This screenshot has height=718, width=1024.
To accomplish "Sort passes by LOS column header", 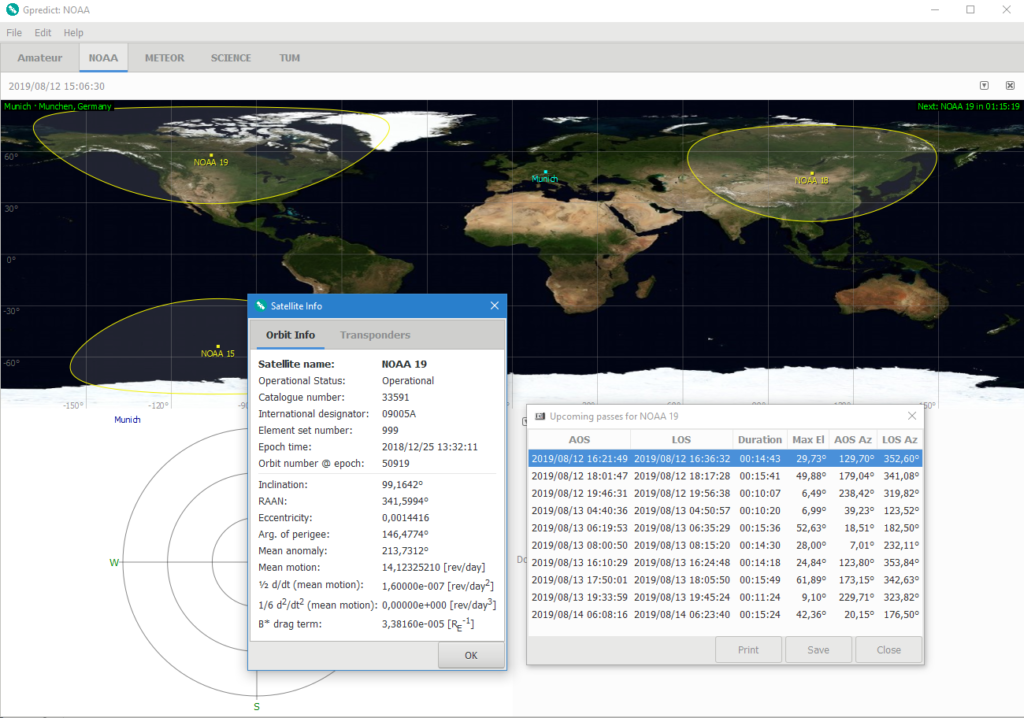I will coord(681,440).
